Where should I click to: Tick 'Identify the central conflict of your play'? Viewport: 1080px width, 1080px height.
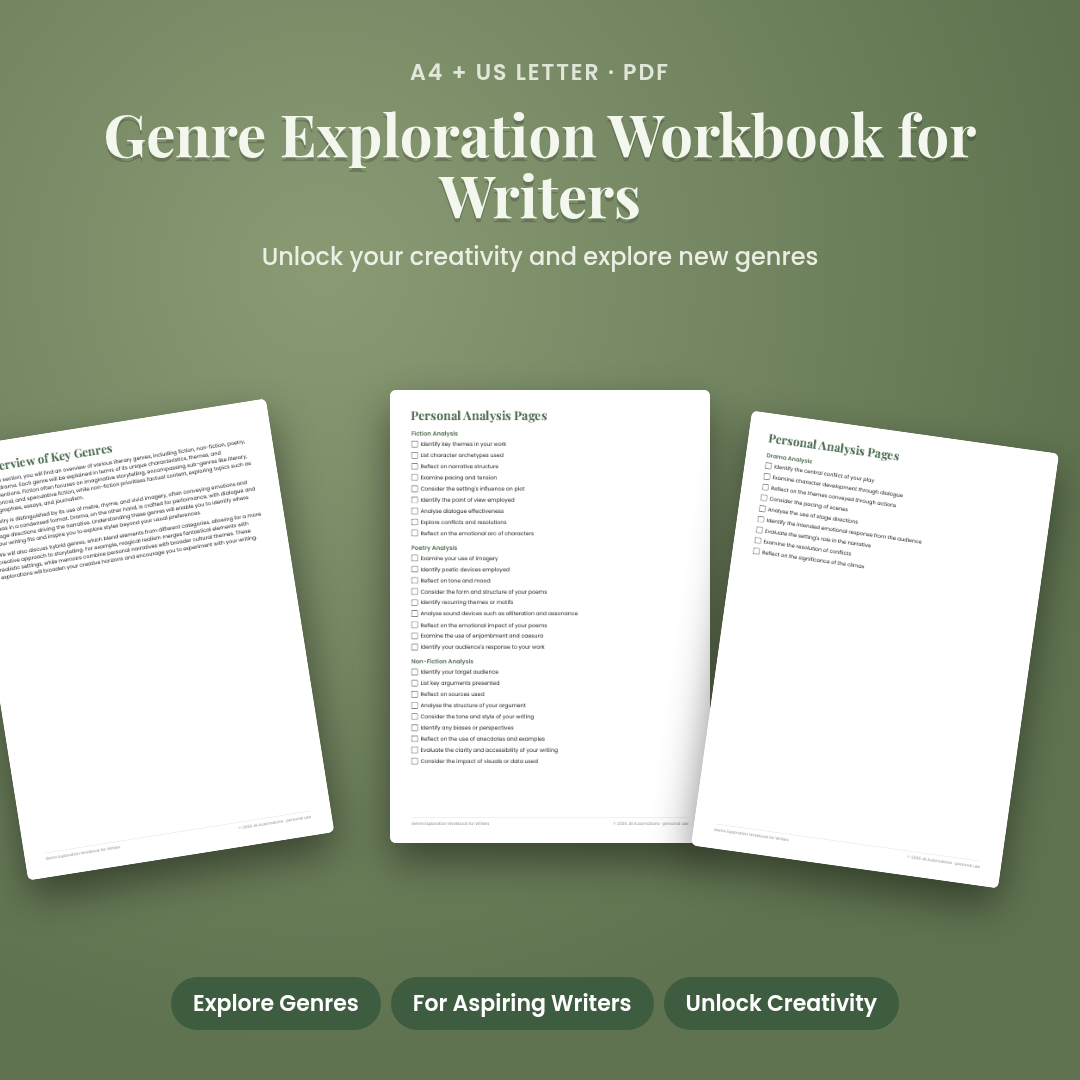click(x=768, y=466)
